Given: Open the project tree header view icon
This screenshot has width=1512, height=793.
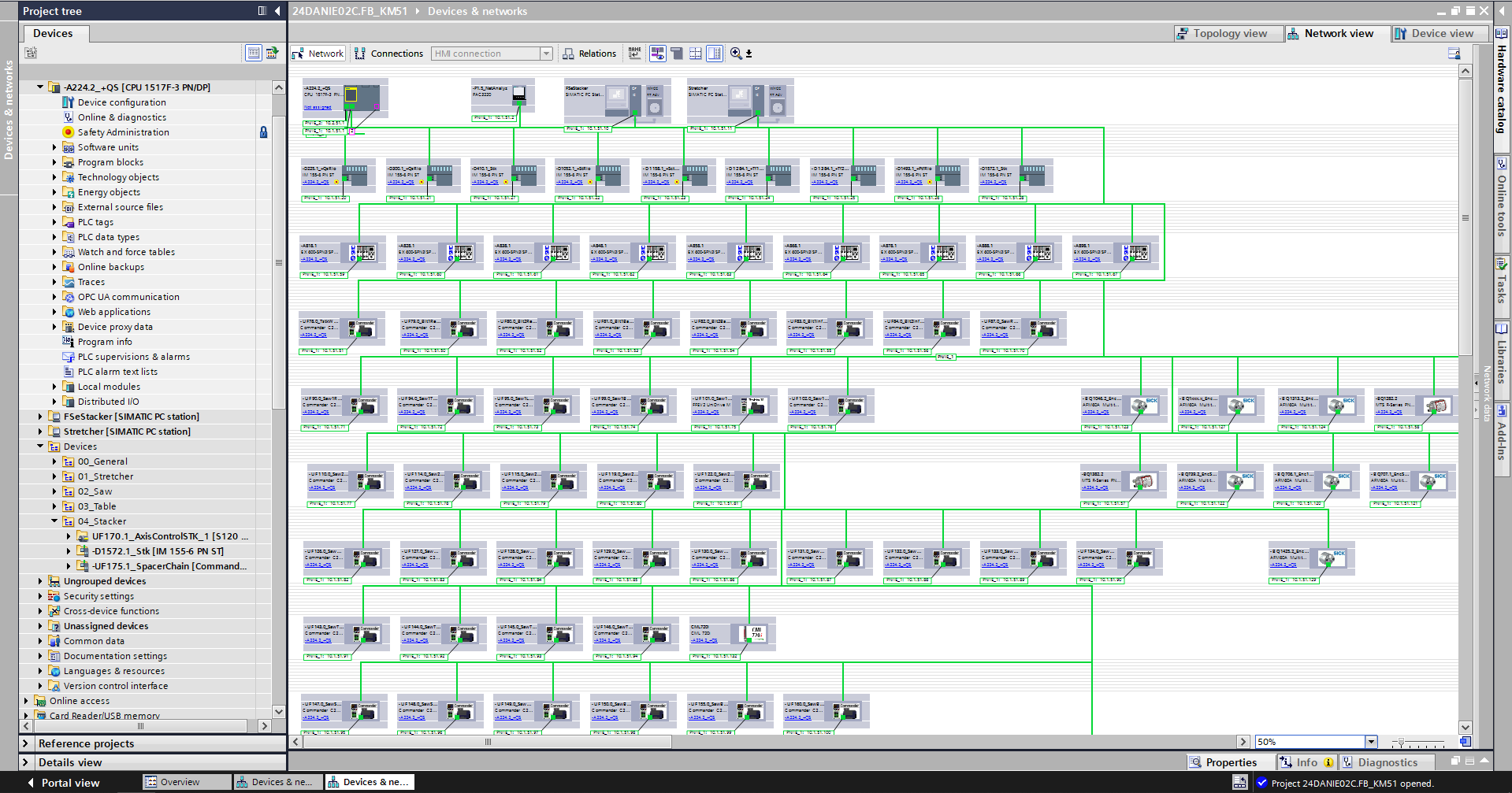Looking at the screenshot, I should 262,11.
